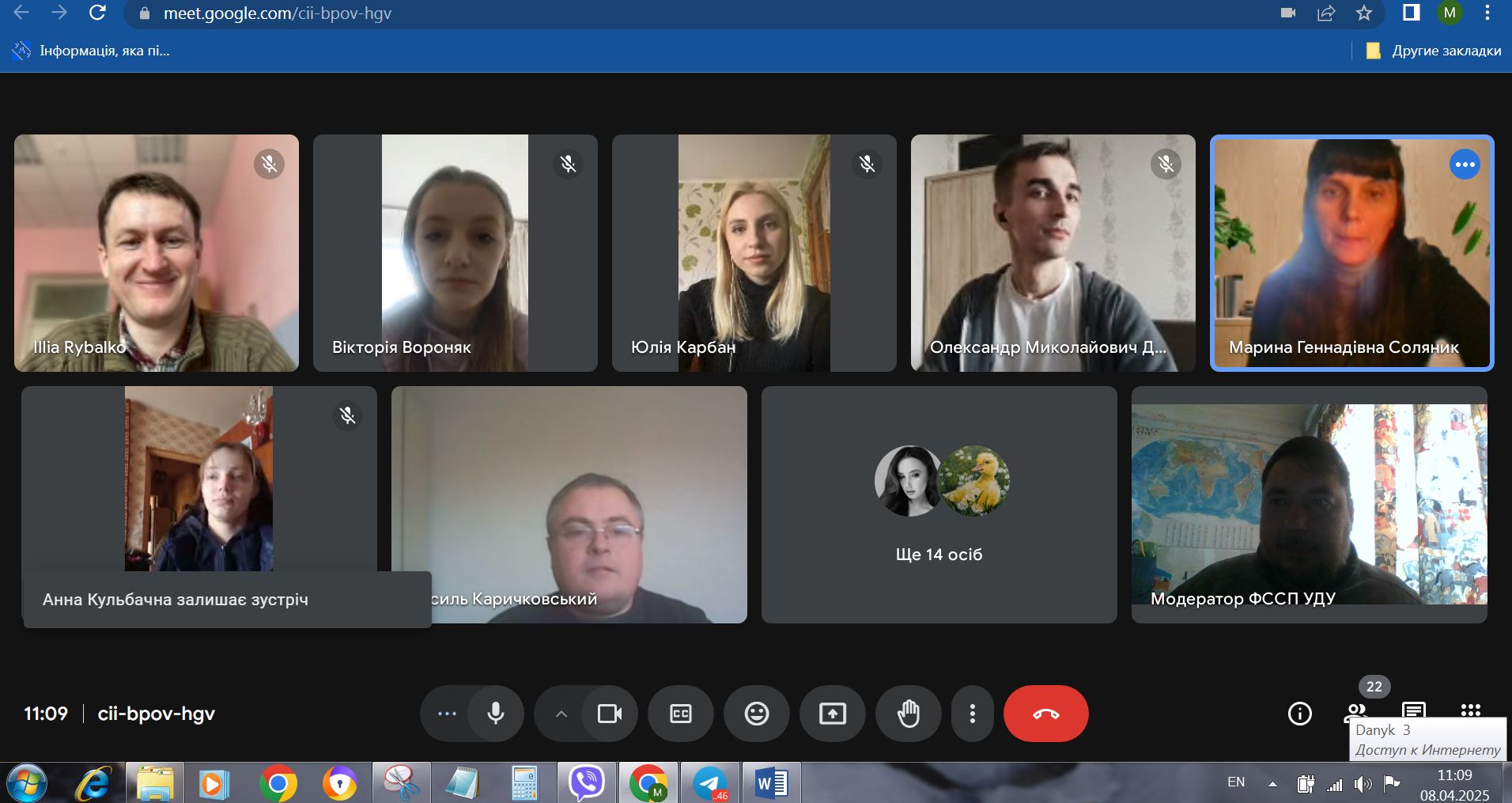Toggle the camera in Meet controls
Image resolution: width=1512 pixels, height=803 pixels.
point(610,714)
